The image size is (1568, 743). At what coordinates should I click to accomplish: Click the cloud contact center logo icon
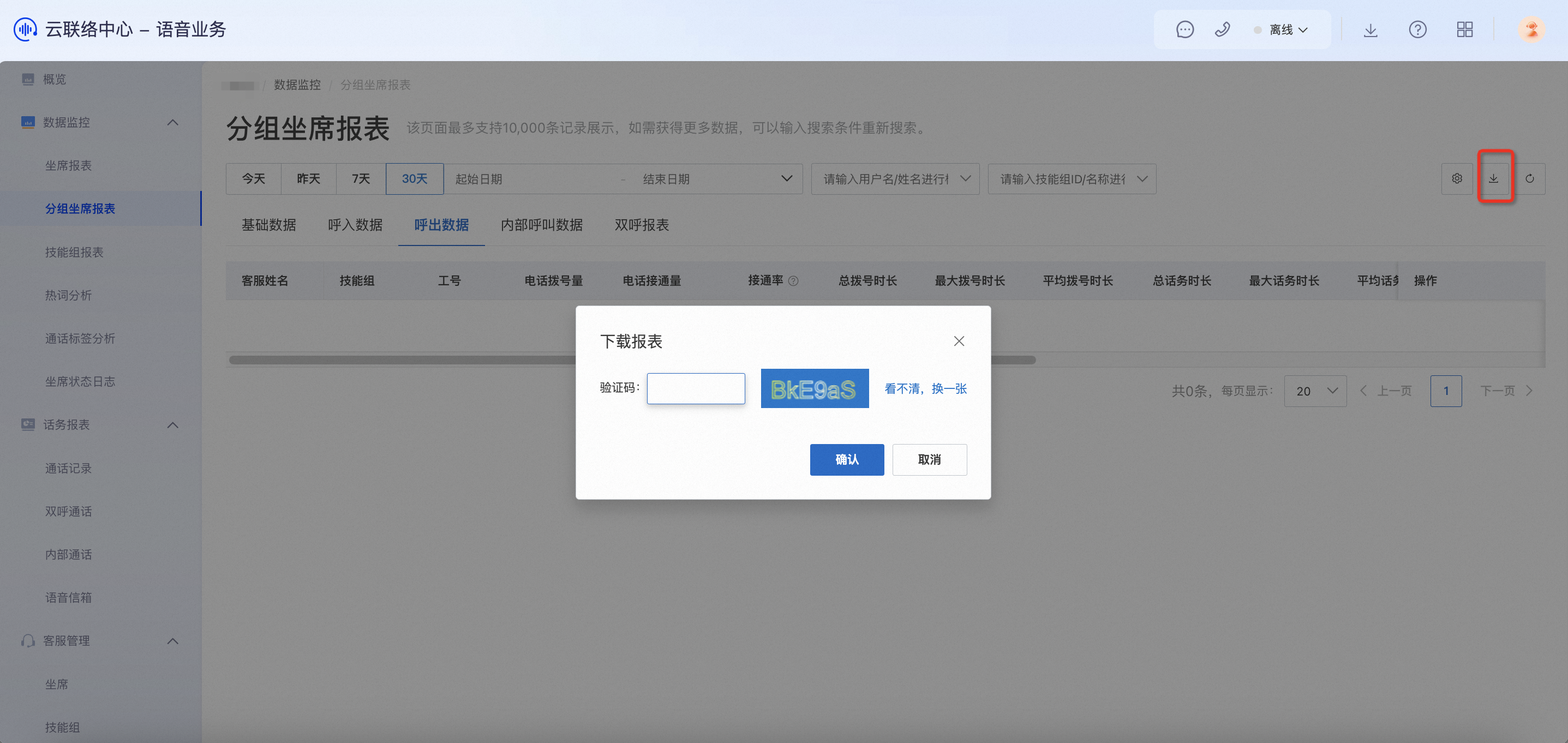(x=26, y=29)
